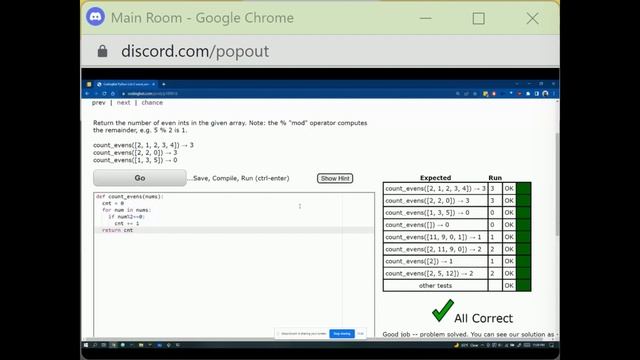The width and height of the screenshot is (640, 360).
Task: Click the 'return cnt' line in the editor
Action: (x=118, y=230)
